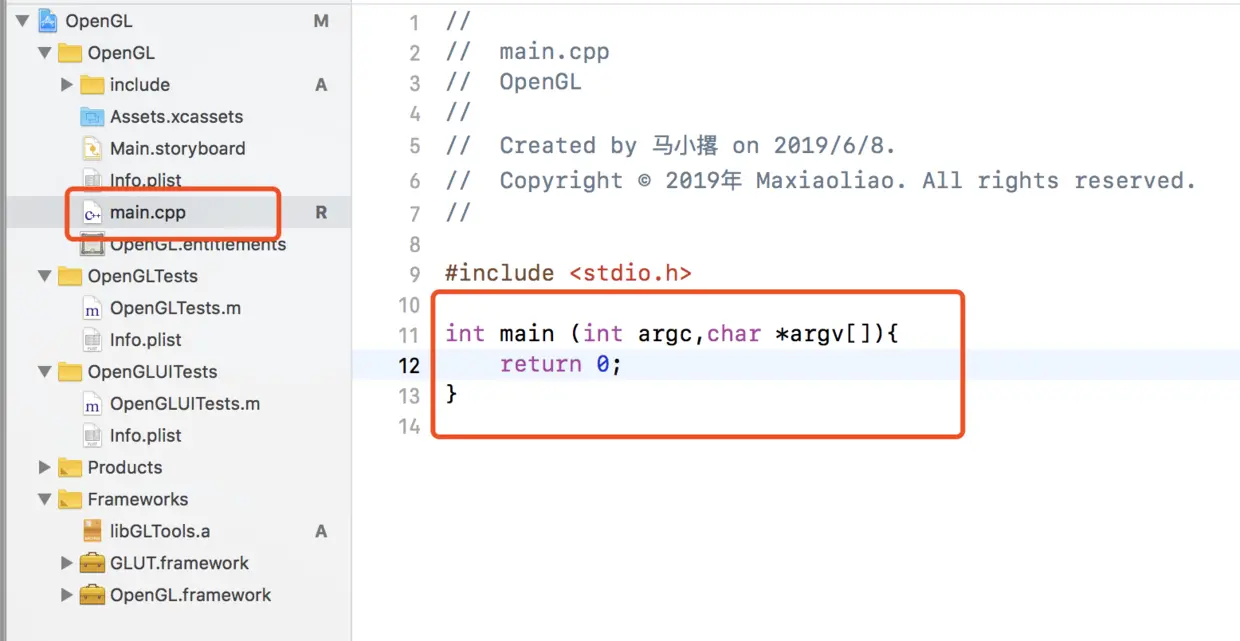Click the OpenGL project icon at the root
Screen dimensions: 1240x641
pos(47,21)
